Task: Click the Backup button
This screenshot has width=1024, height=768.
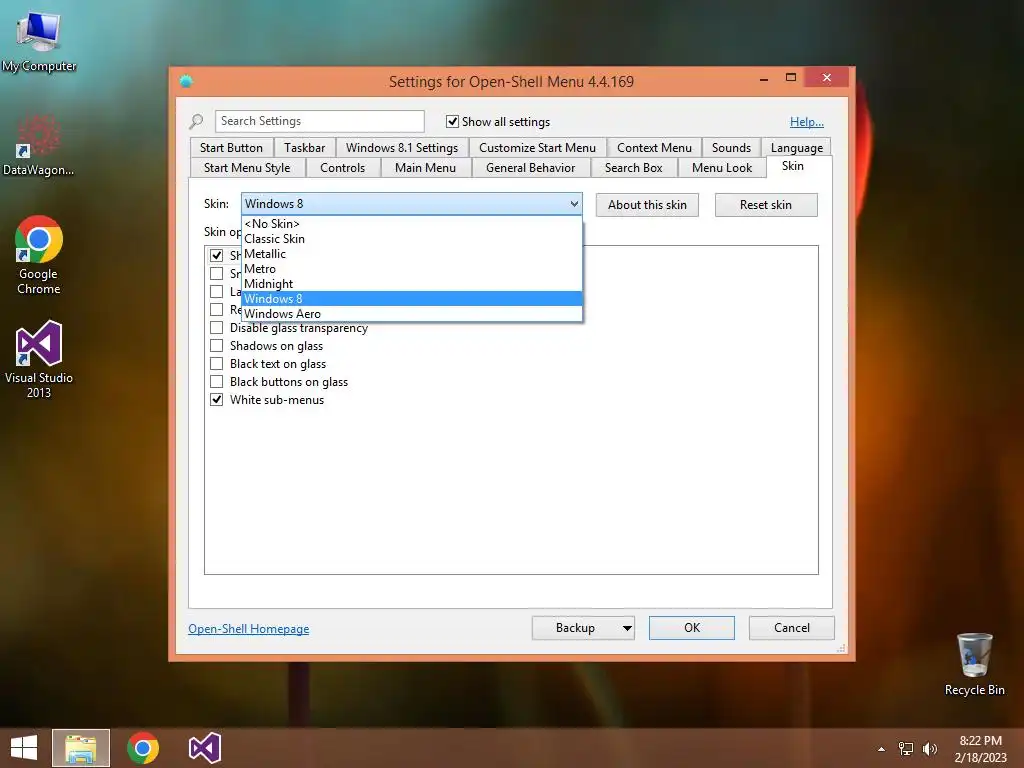Action: tap(575, 628)
